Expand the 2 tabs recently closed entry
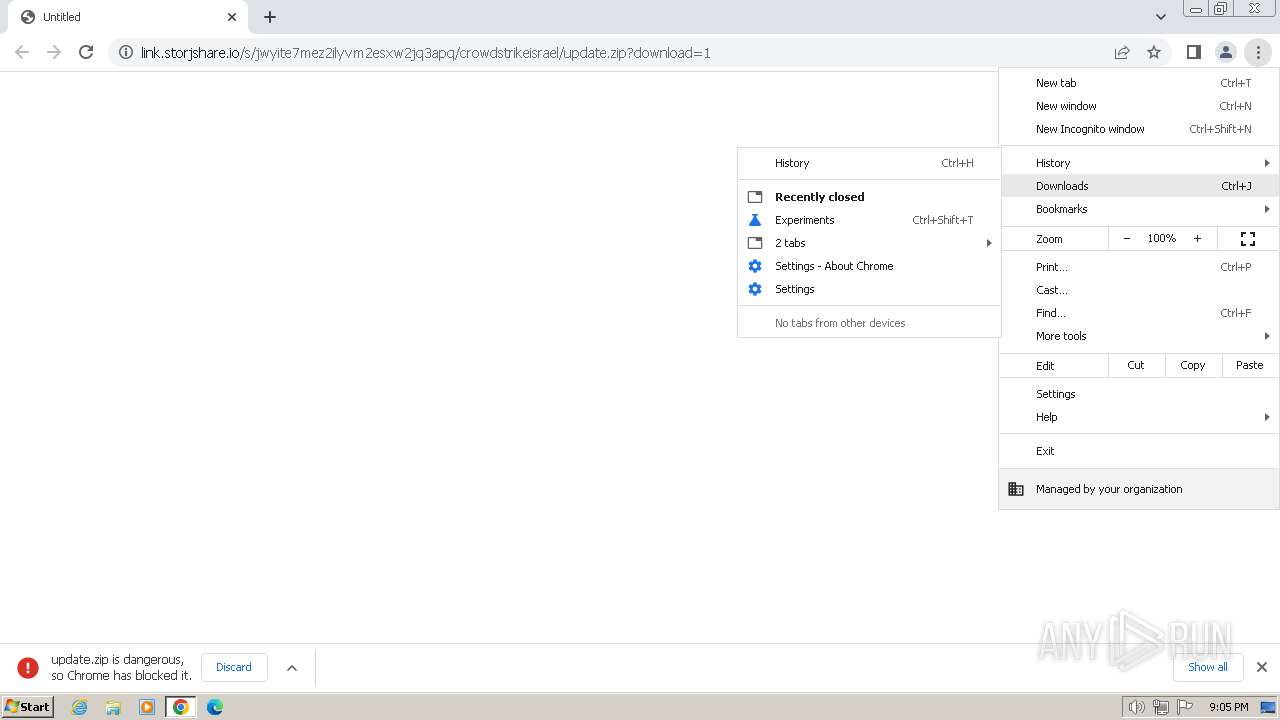 (x=869, y=243)
